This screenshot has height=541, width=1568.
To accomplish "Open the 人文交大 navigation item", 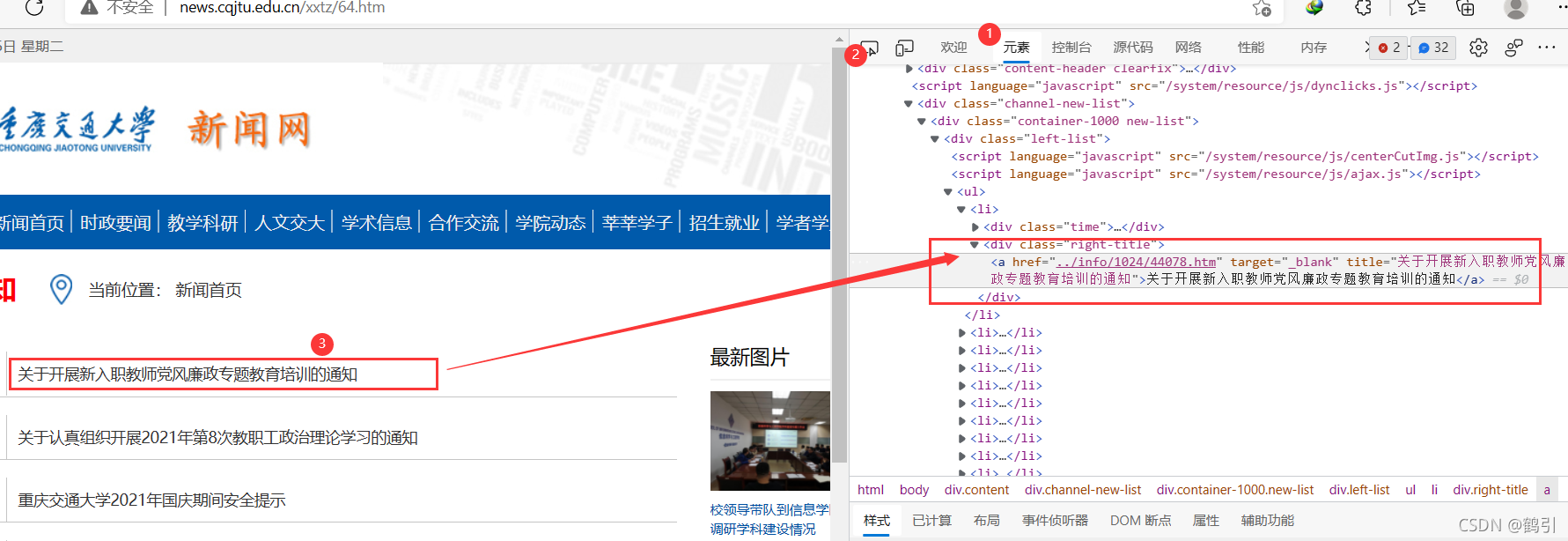I will (290, 223).
